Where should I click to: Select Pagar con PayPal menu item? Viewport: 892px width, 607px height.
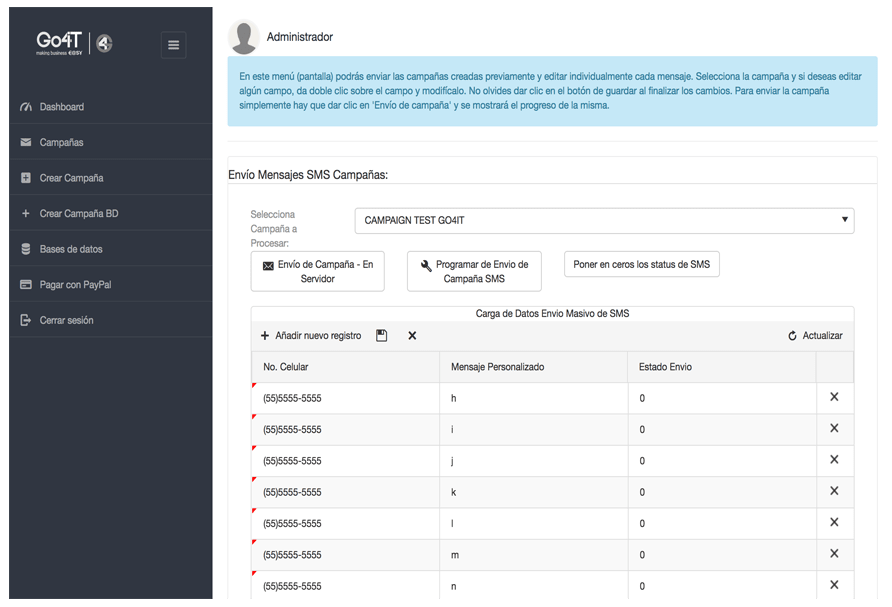75,285
